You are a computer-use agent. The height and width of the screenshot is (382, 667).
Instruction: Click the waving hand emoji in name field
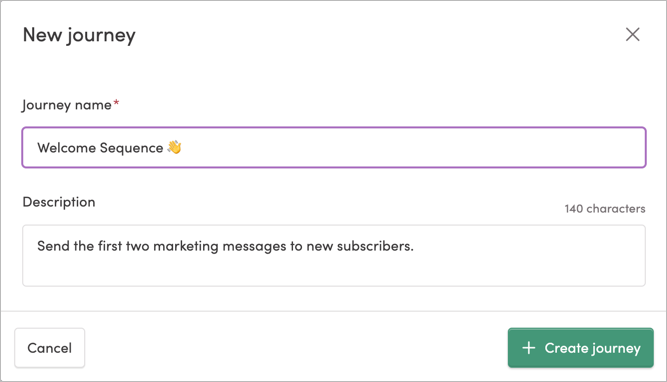174,147
